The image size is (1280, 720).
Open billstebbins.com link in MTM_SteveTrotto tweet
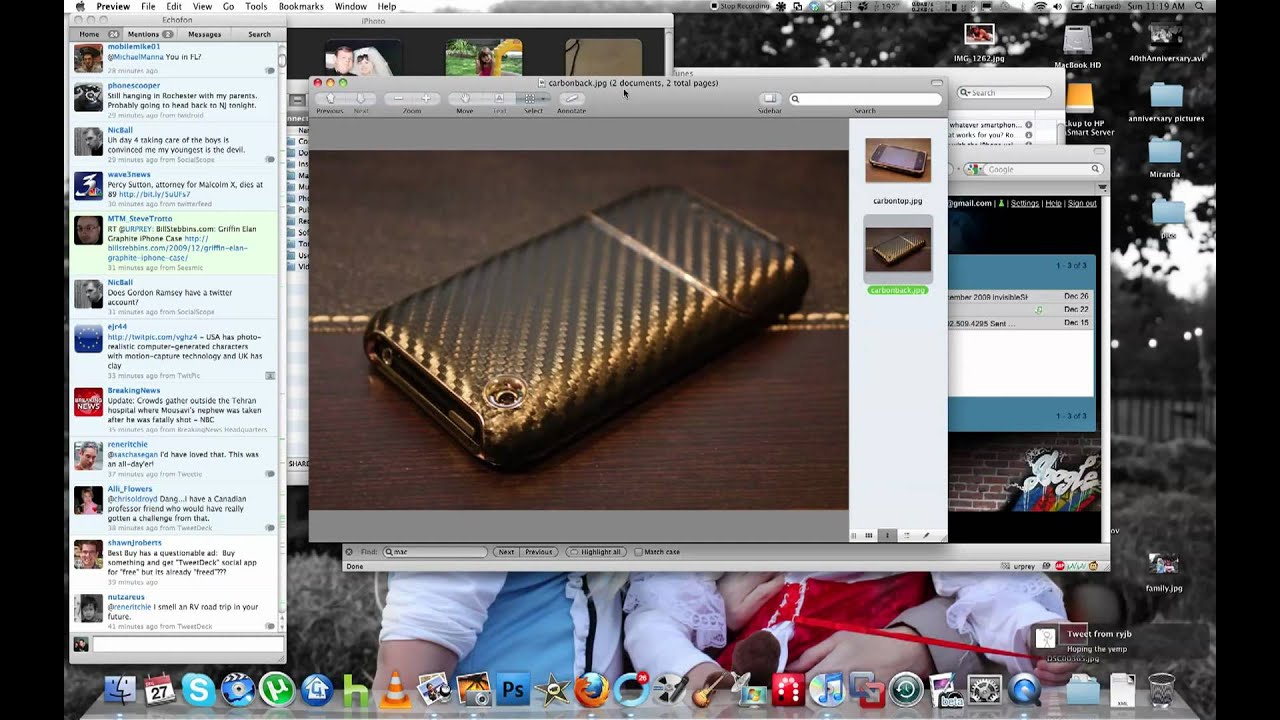(178, 248)
